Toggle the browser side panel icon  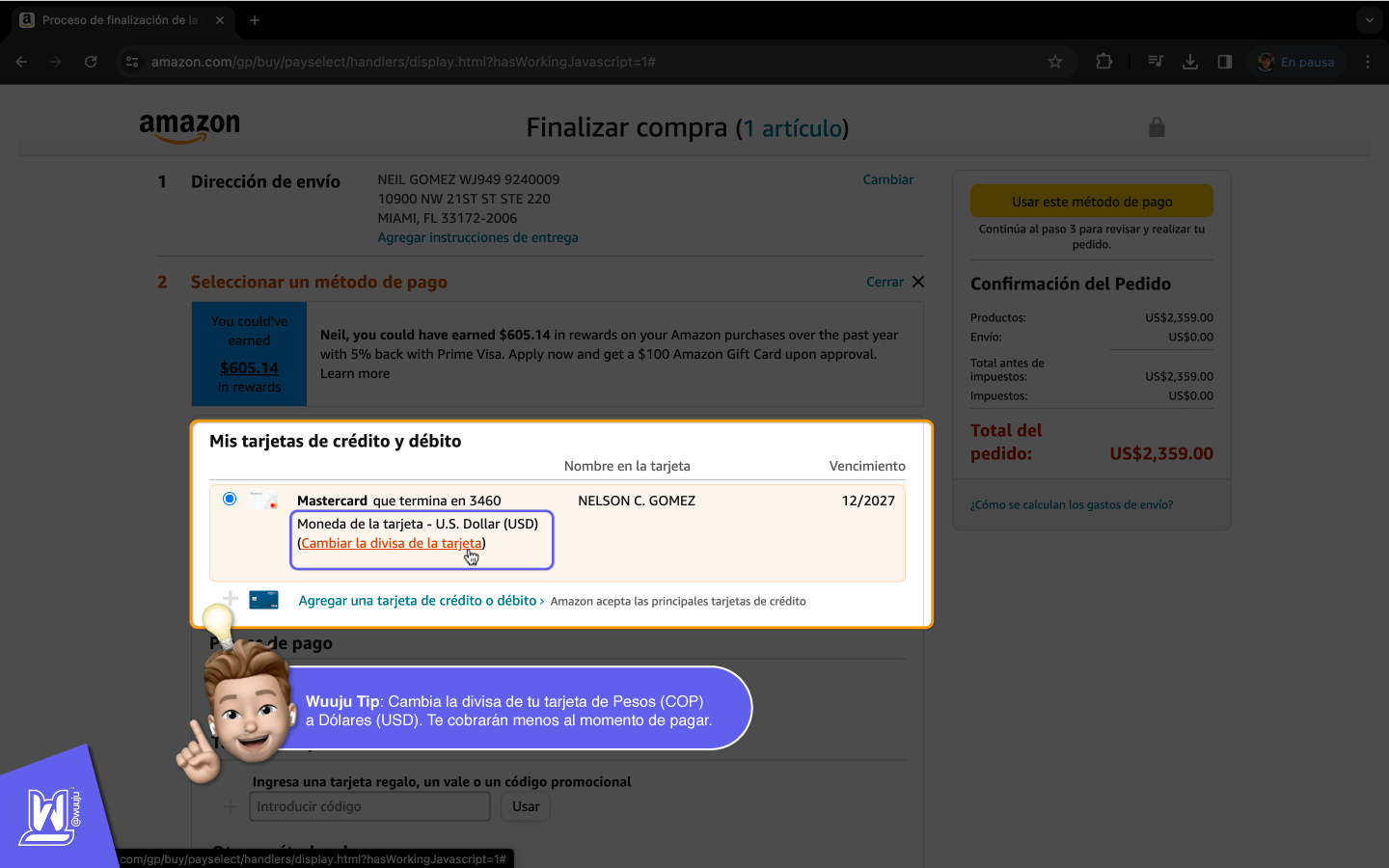coord(1225,62)
